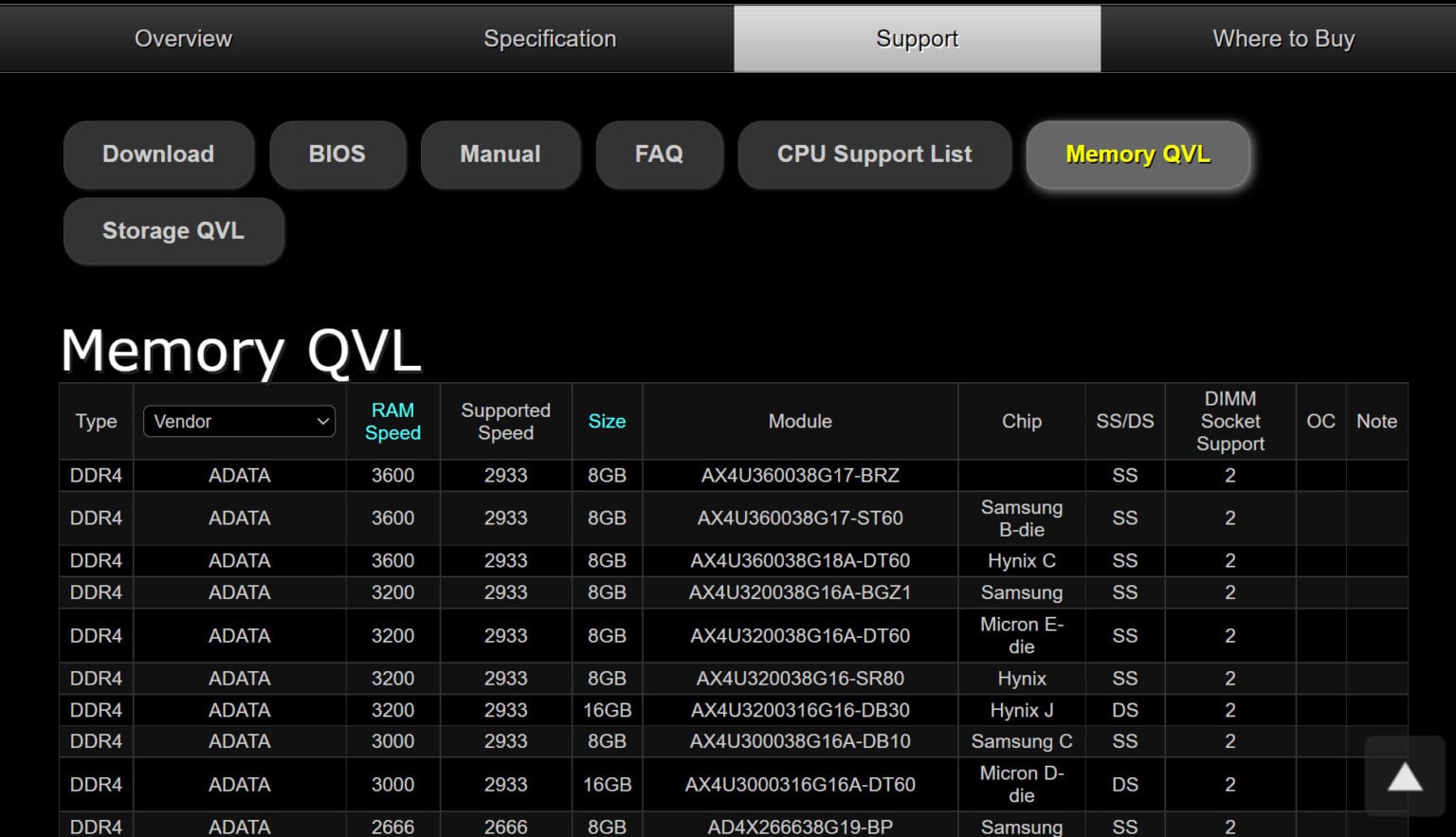Click the DIMM Socket Support header
1456x837 pixels.
[1229, 421]
